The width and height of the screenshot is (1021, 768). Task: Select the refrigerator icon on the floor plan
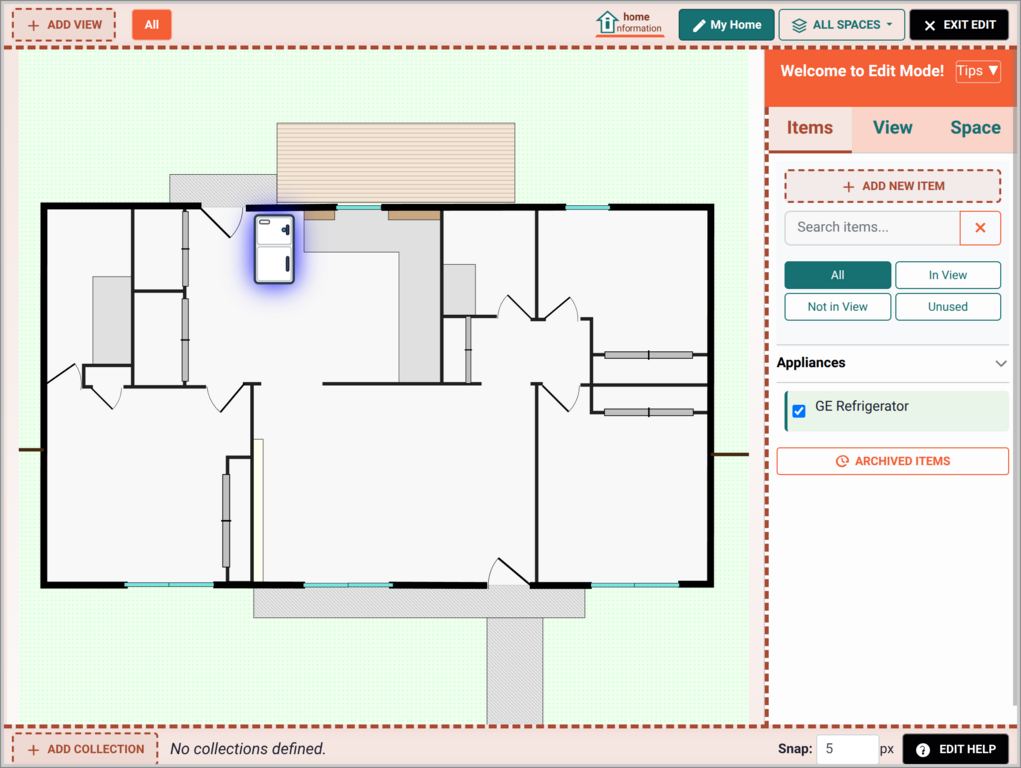(274, 249)
